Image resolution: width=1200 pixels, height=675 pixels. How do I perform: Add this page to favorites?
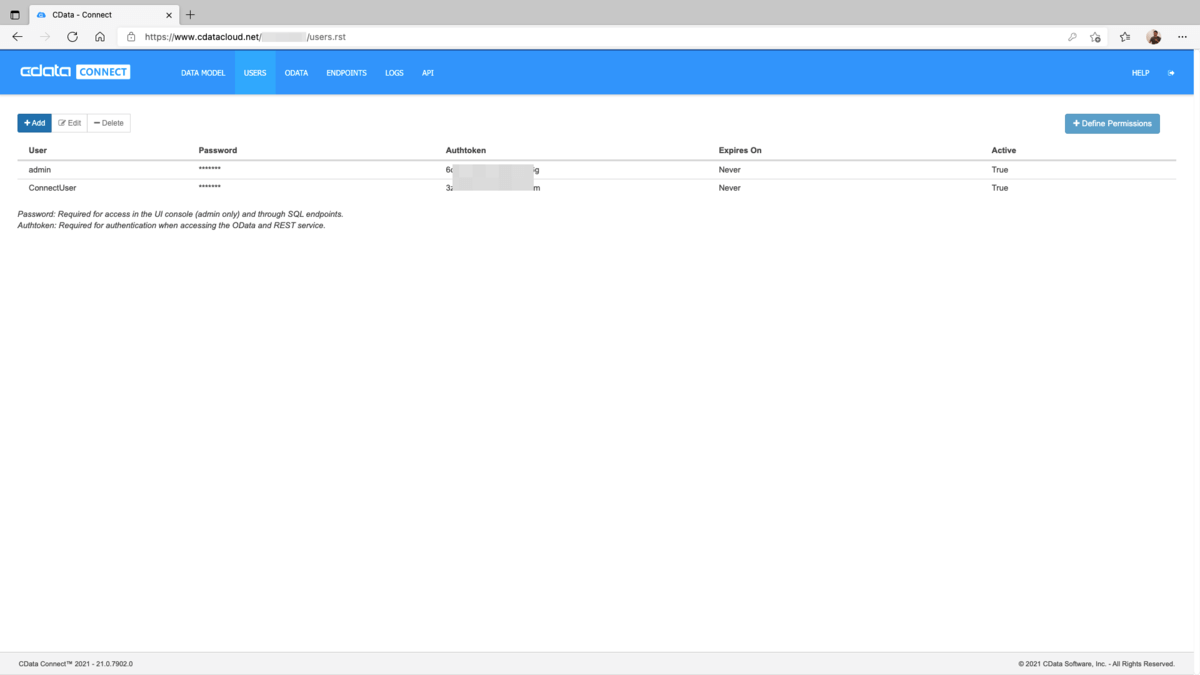click(1096, 37)
